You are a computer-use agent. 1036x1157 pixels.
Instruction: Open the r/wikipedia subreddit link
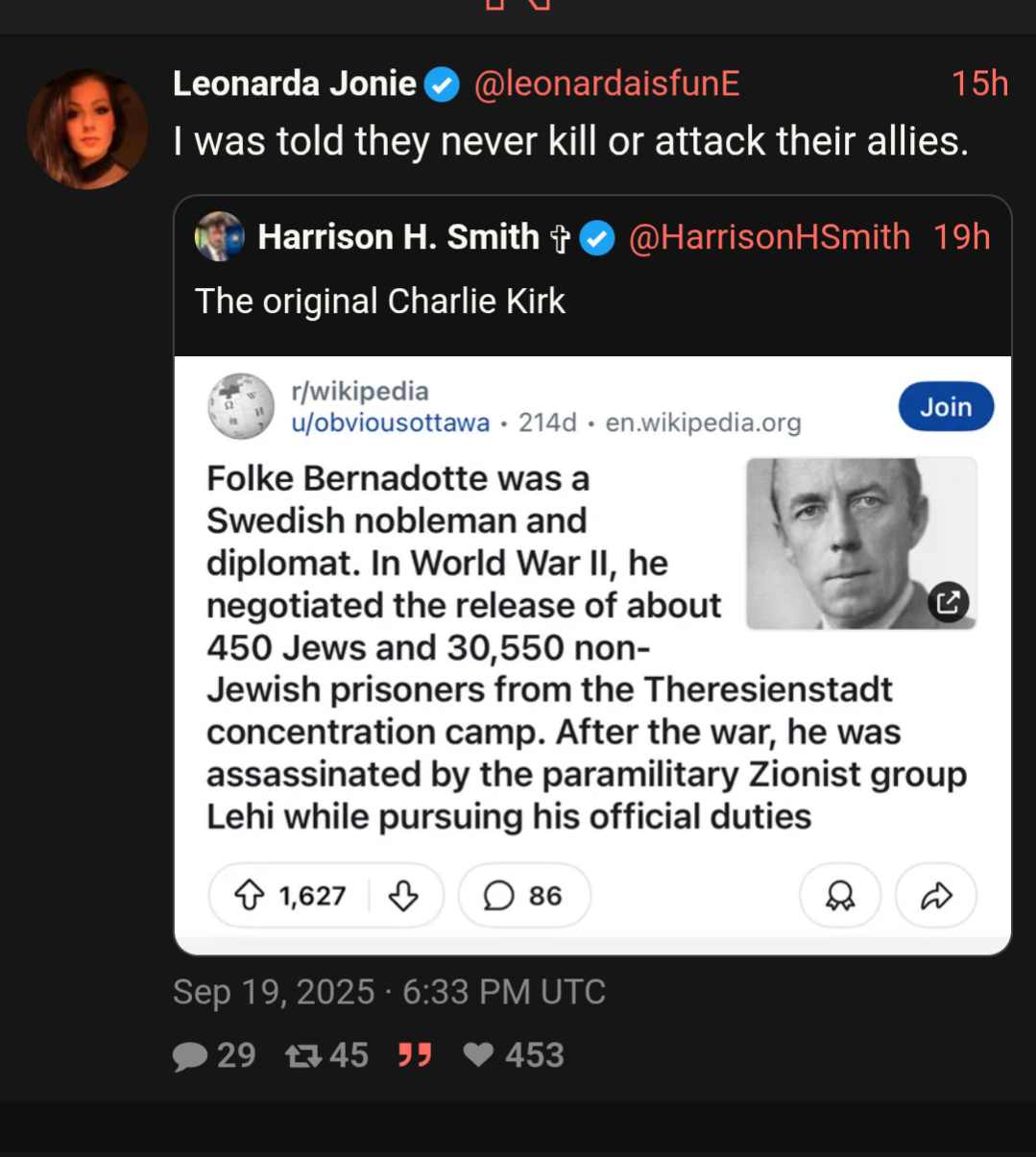click(360, 391)
